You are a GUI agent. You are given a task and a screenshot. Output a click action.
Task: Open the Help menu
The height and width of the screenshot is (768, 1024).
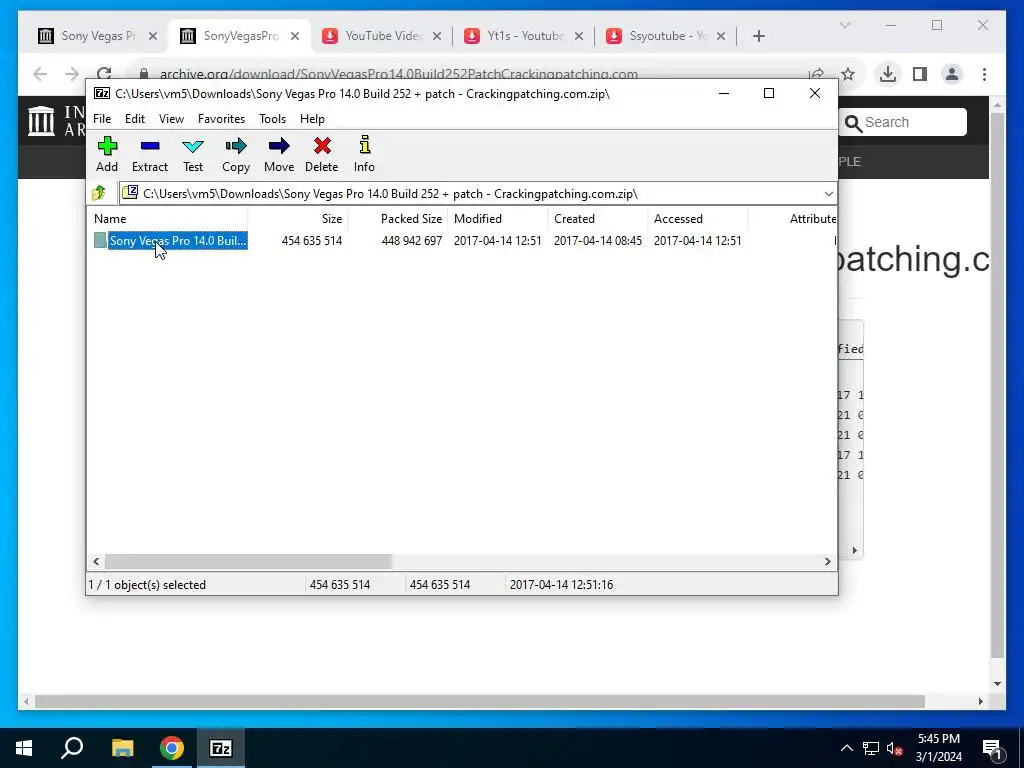click(312, 118)
